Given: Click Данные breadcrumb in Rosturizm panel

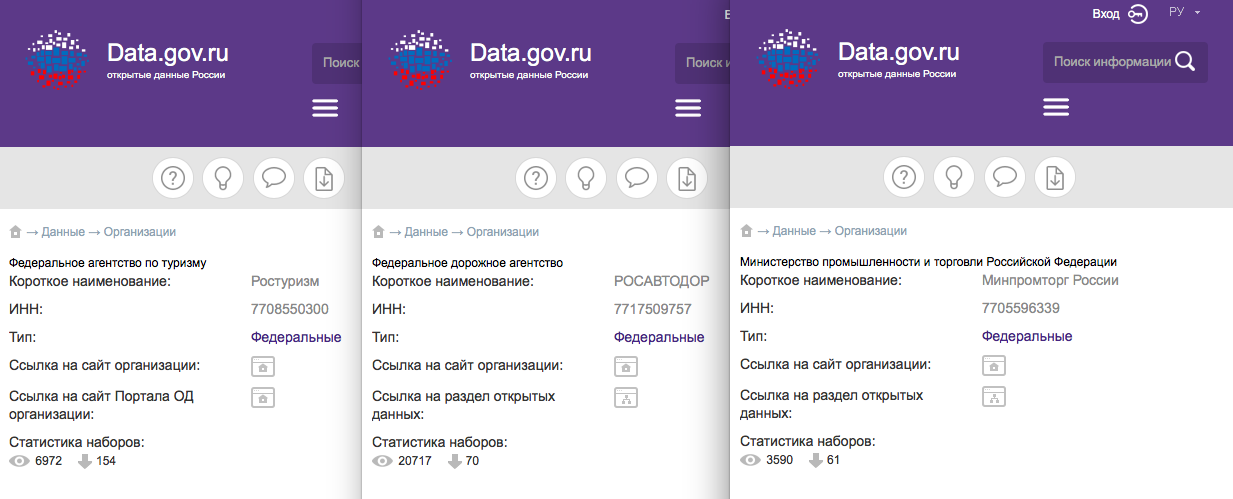Looking at the screenshot, I should tap(63, 232).
